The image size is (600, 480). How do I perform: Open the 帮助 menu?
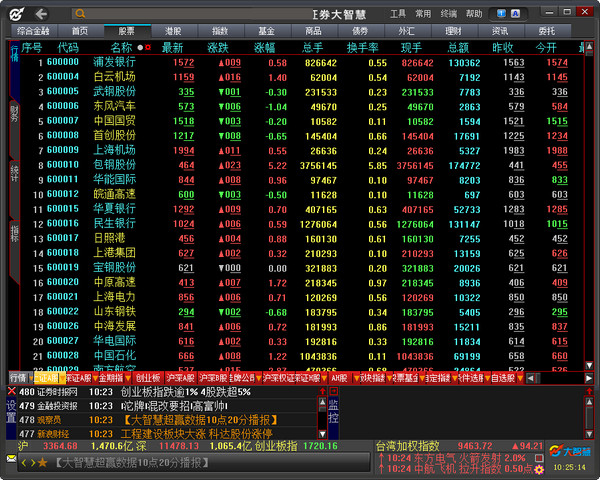[474, 14]
